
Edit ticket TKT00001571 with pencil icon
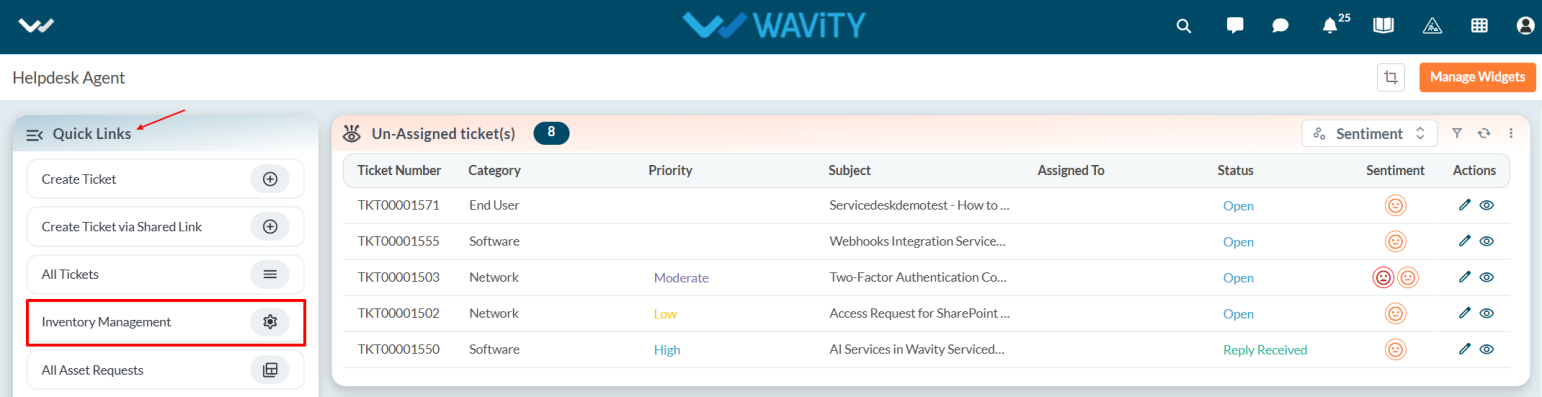1465,205
